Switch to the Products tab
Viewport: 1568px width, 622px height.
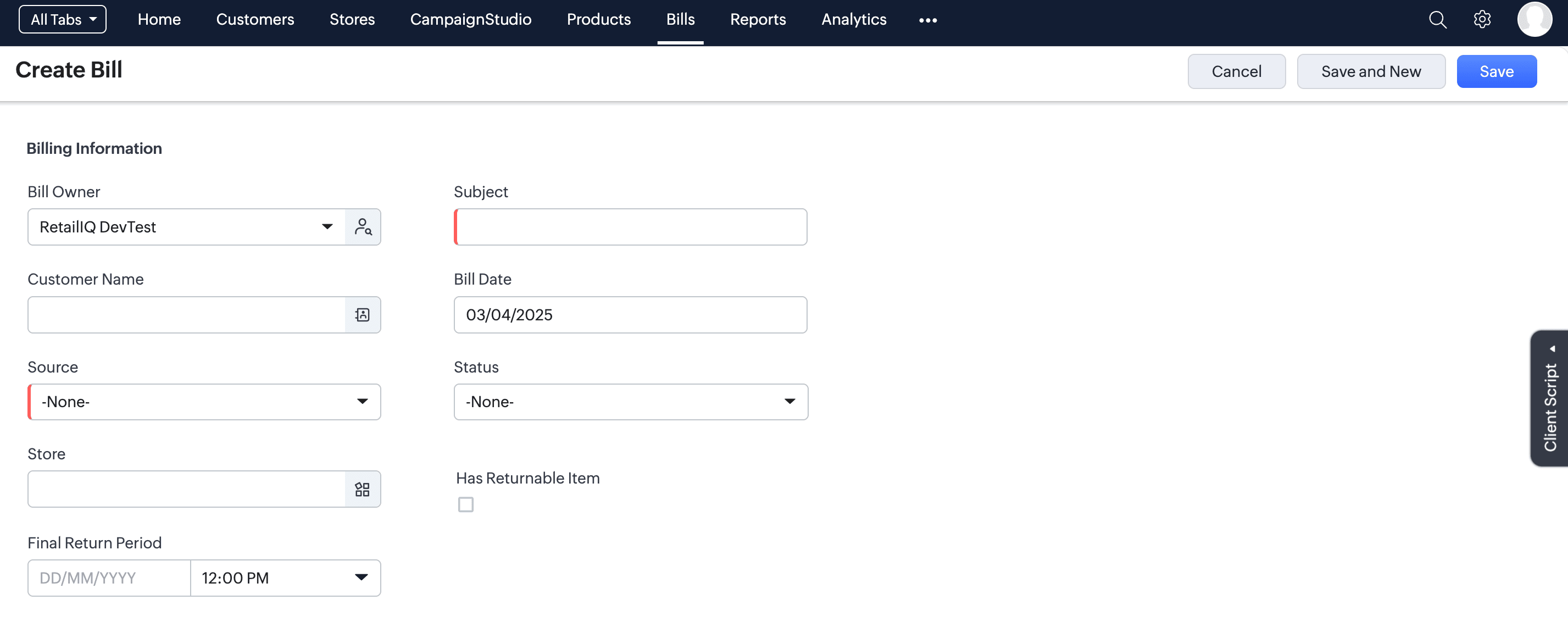(598, 19)
